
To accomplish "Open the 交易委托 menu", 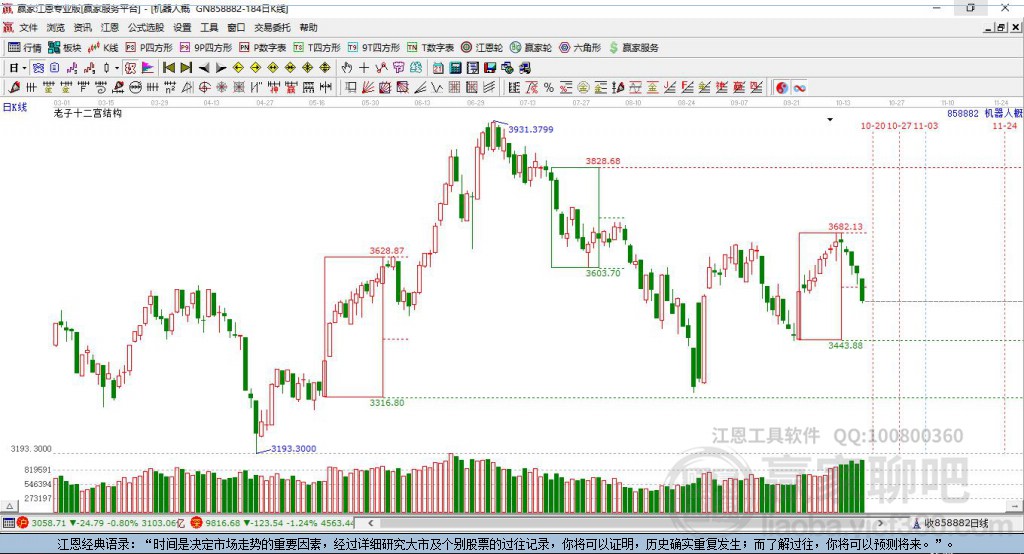I will (272, 27).
